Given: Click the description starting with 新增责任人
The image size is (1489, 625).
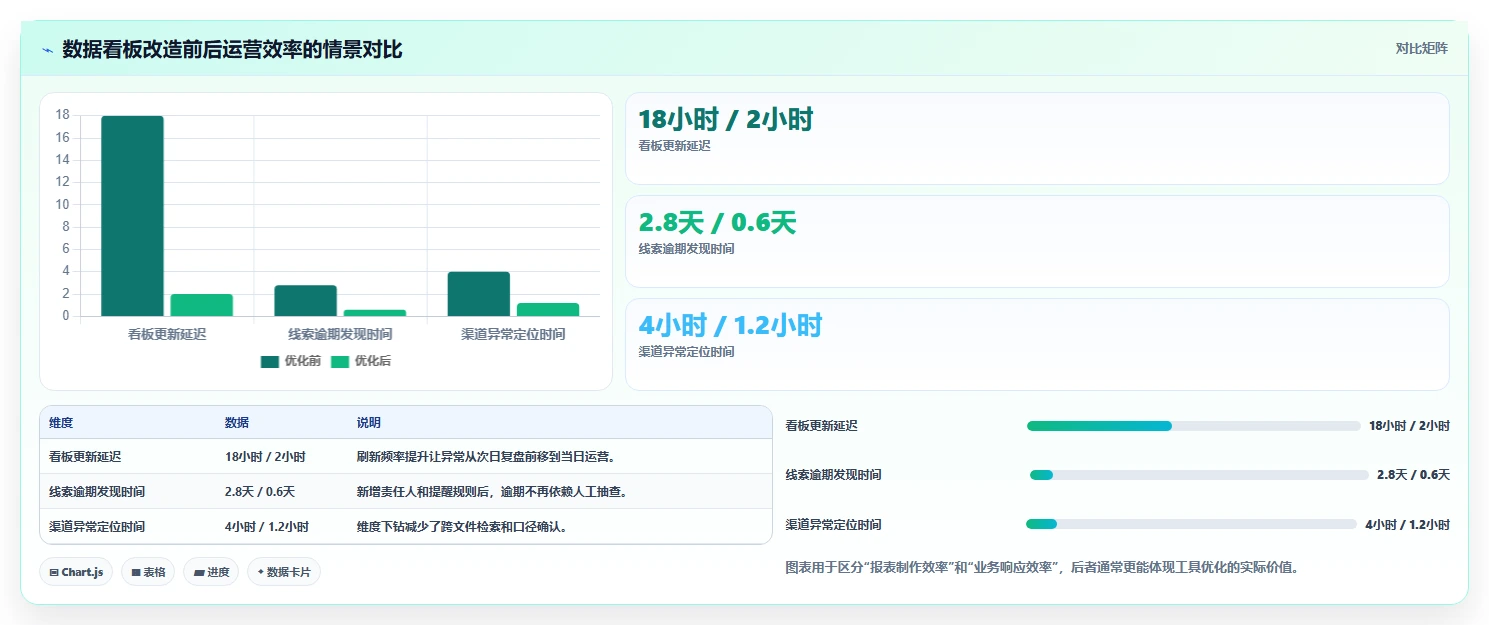Looking at the screenshot, I should click(492, 492).
